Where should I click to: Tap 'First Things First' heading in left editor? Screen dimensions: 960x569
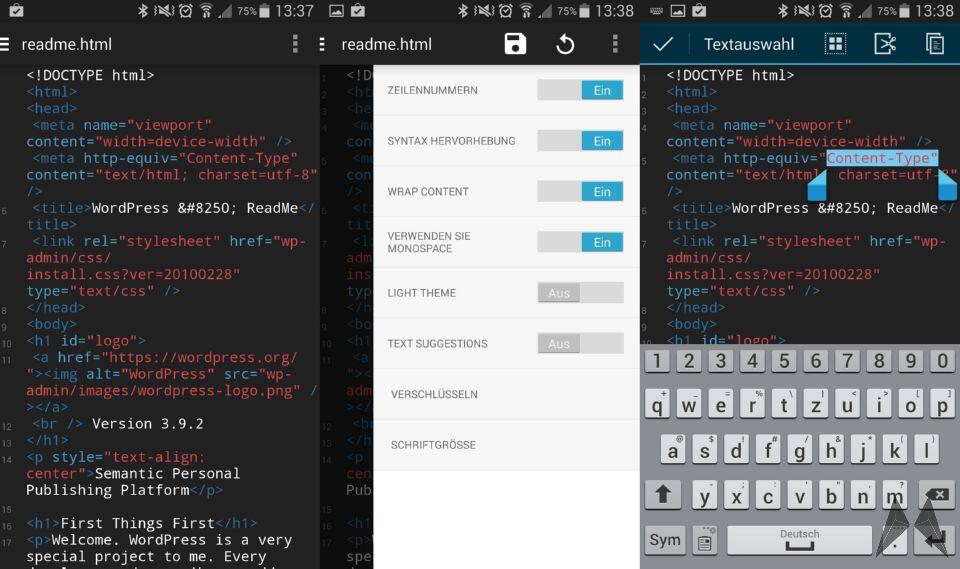(x=138, y=523)
